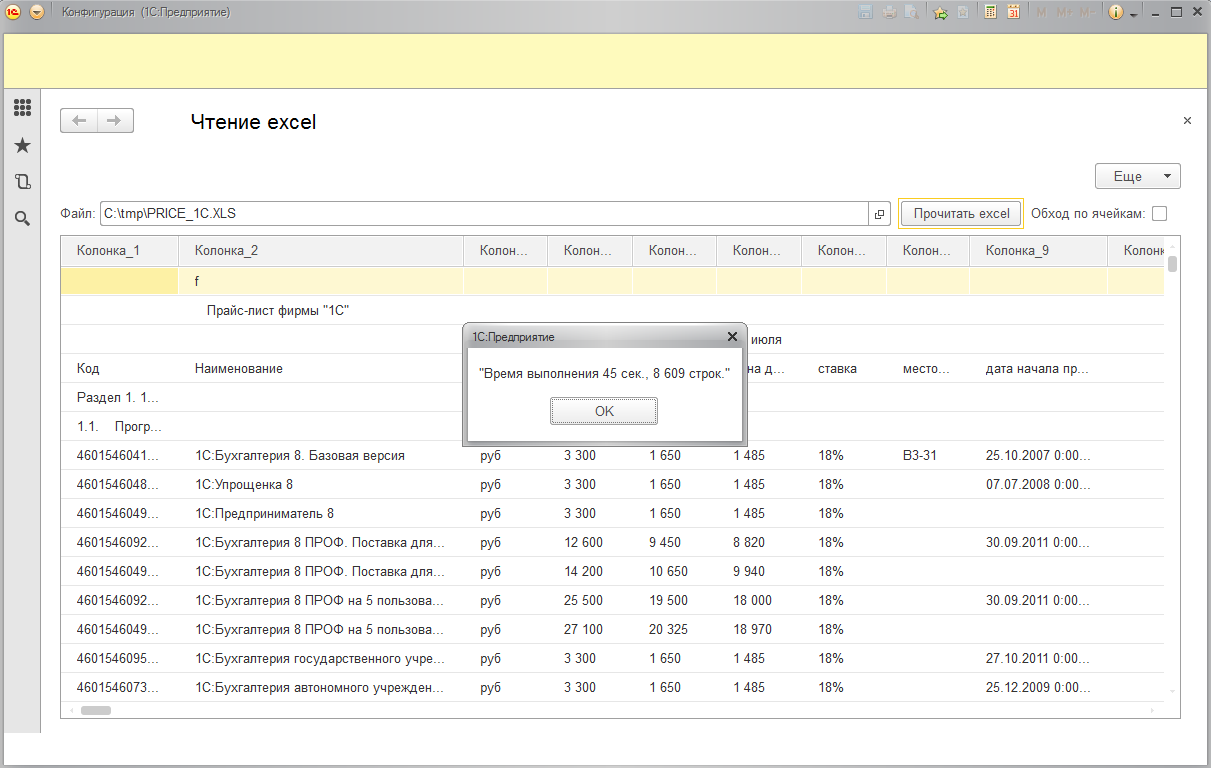Toggle the Обход по ячейкам checkbox

pos(1159,213)
